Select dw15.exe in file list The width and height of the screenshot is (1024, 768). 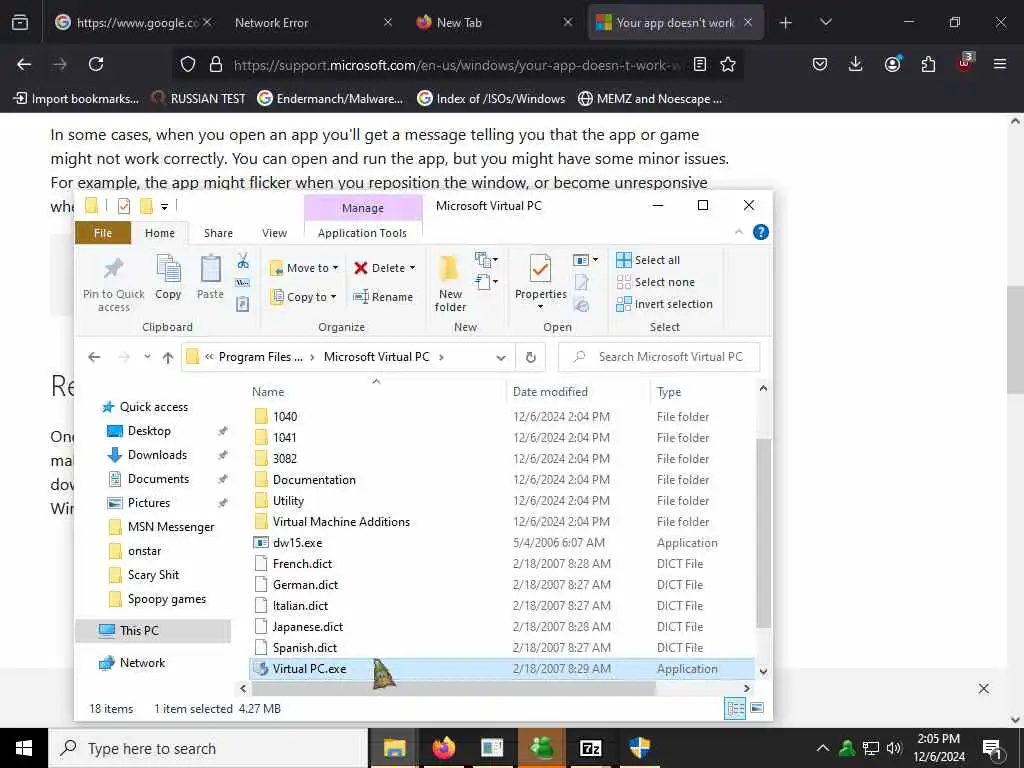297,543
